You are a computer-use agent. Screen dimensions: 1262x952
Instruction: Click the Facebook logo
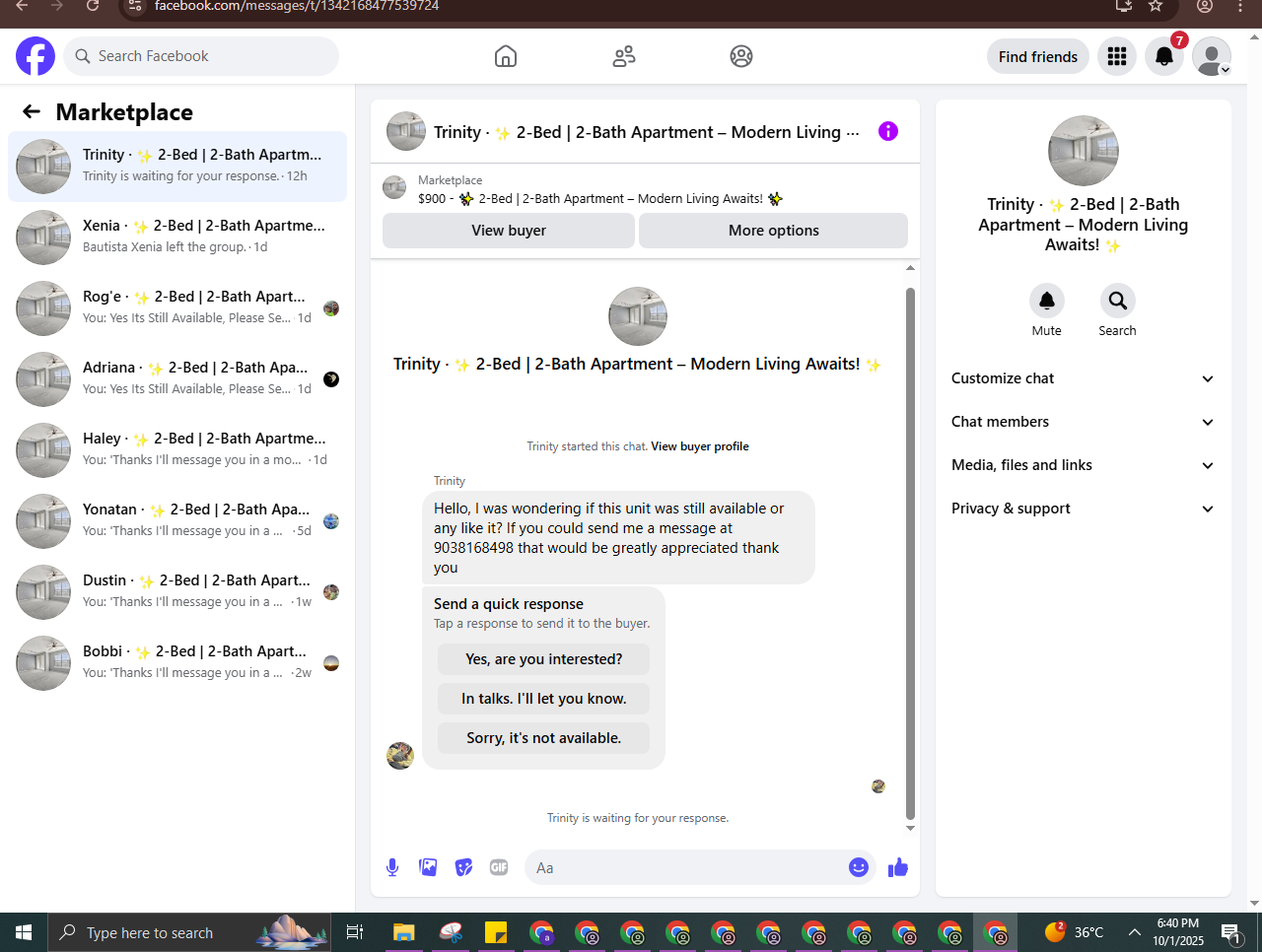[x=35, y=56]
